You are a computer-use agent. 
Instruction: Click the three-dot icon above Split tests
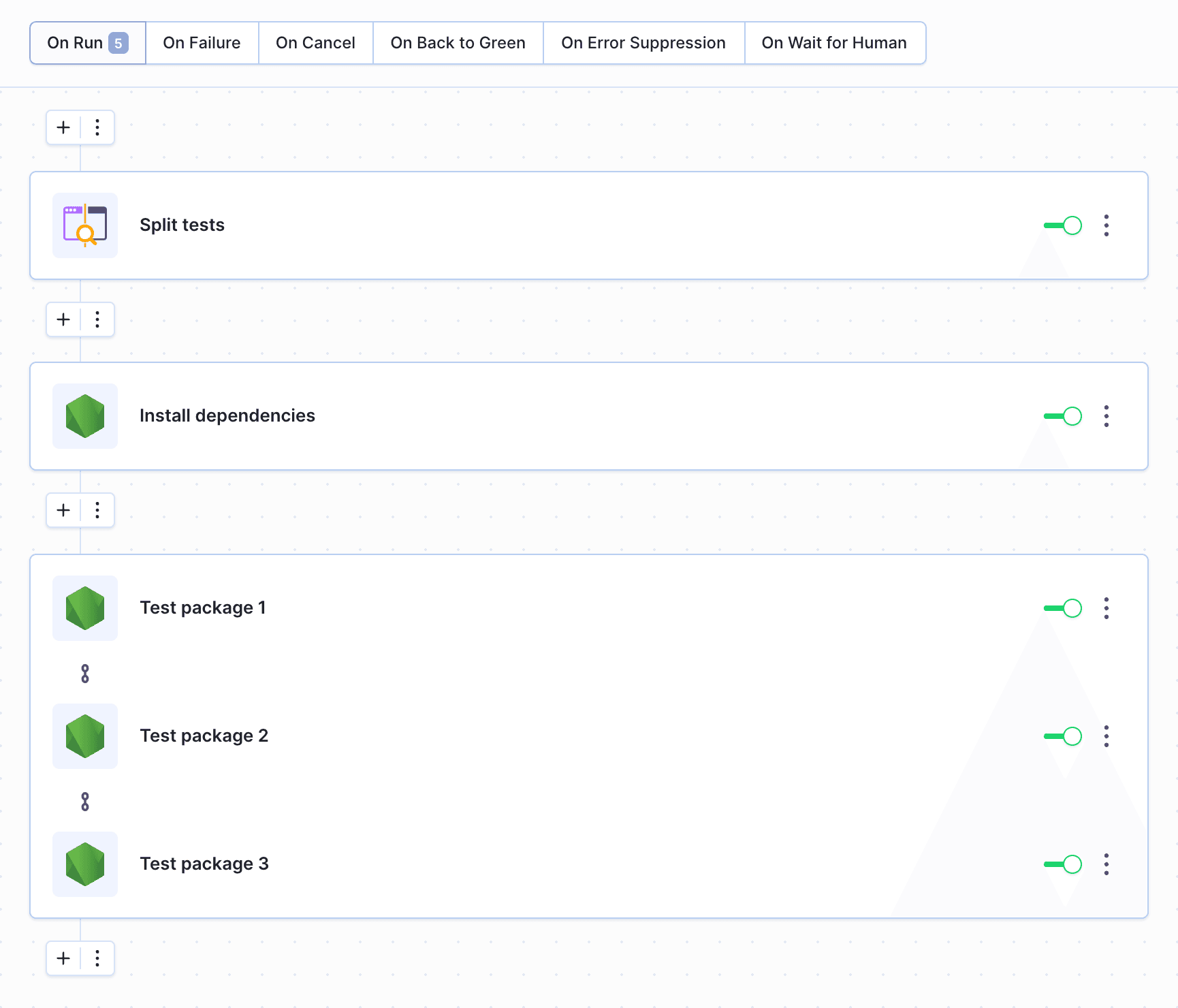coord(97,127)
